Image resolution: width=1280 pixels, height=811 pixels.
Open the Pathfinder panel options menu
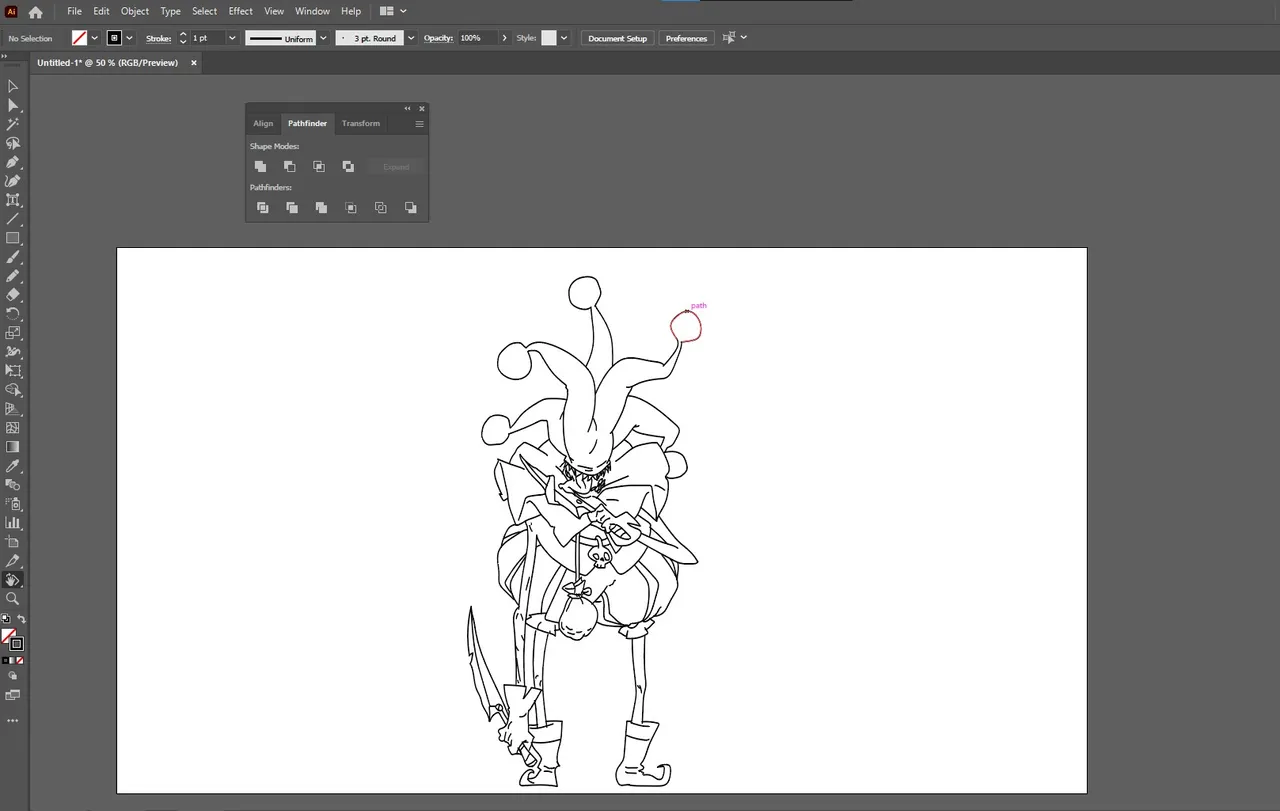tap(419, 124)
